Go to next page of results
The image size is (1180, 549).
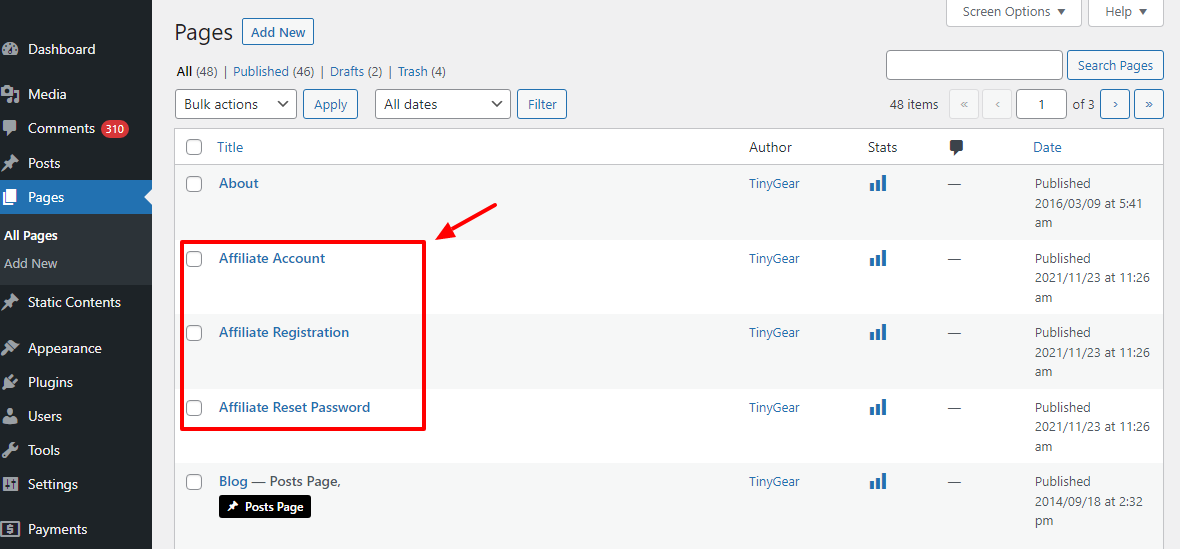click(x=1115, y=104)
